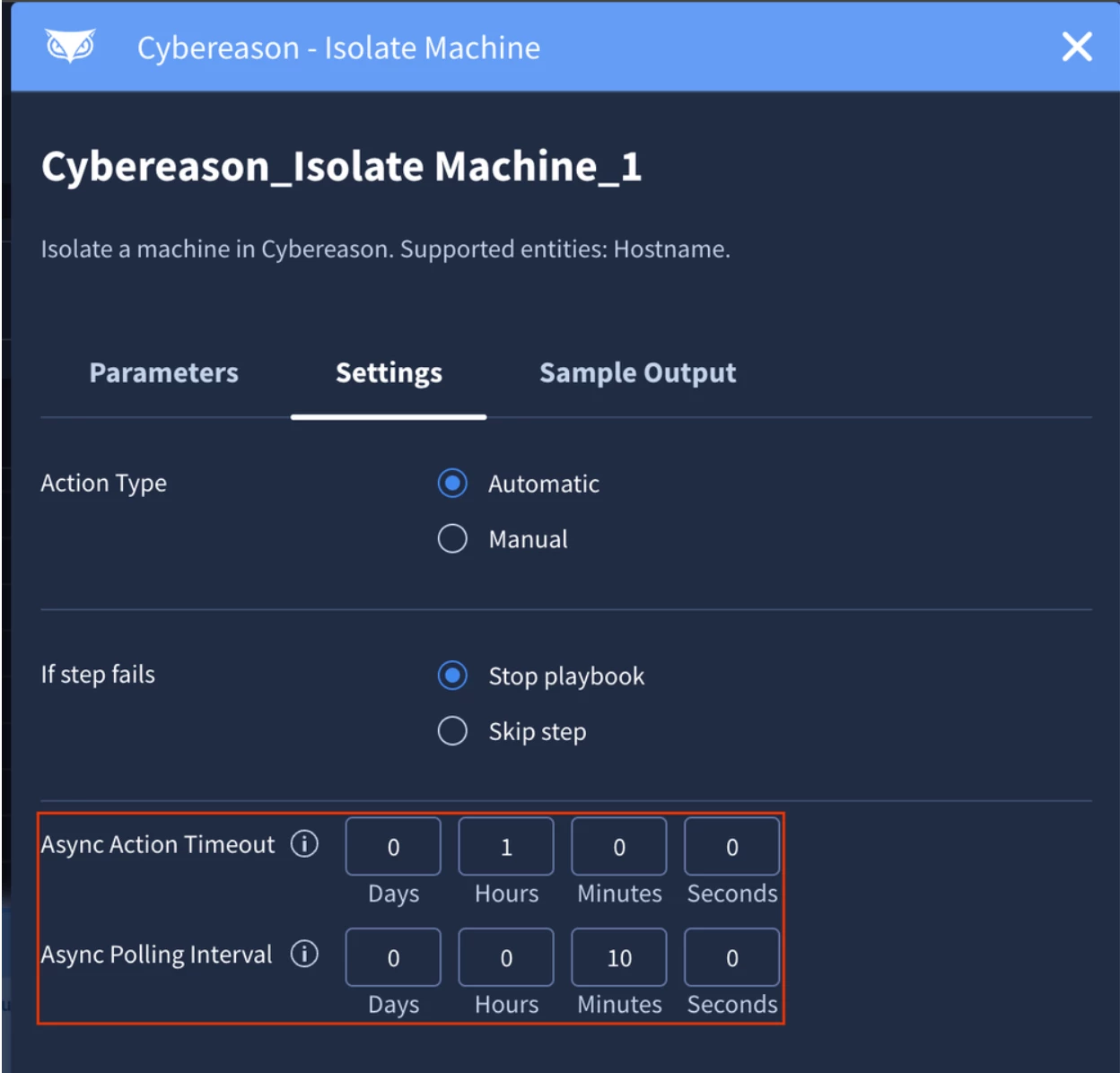1120x1073 pixels.
Task: Click Async Action Timeout Days field
Action: (x=393, y=846)
